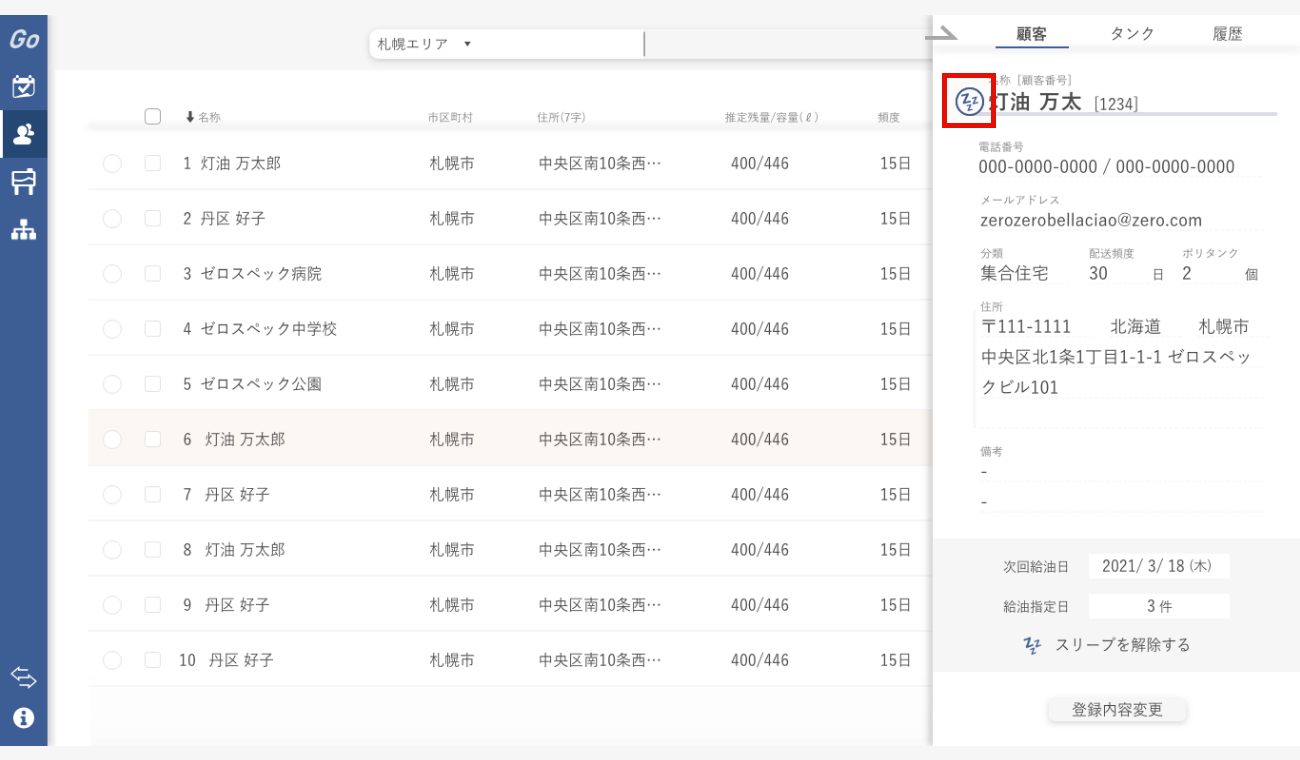Click the customer name 灯油 万太 in detail panel

click(x=1036, y=102)
